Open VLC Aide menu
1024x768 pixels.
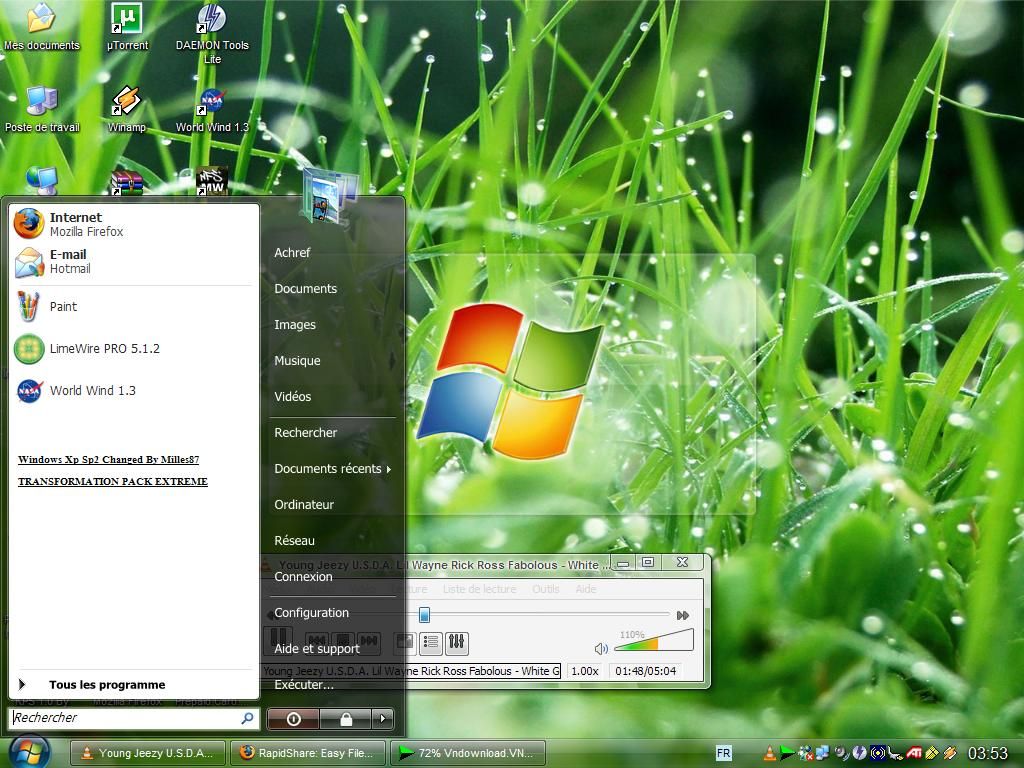(x=586, y=589)
